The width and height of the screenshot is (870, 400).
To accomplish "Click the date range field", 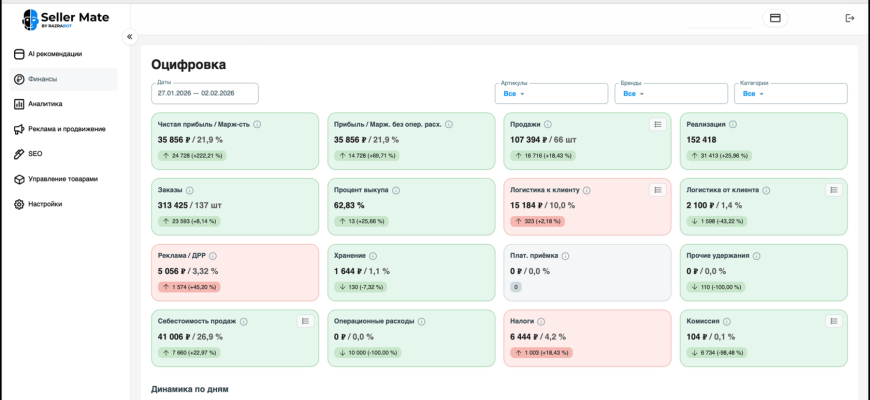I will point(204,93).
